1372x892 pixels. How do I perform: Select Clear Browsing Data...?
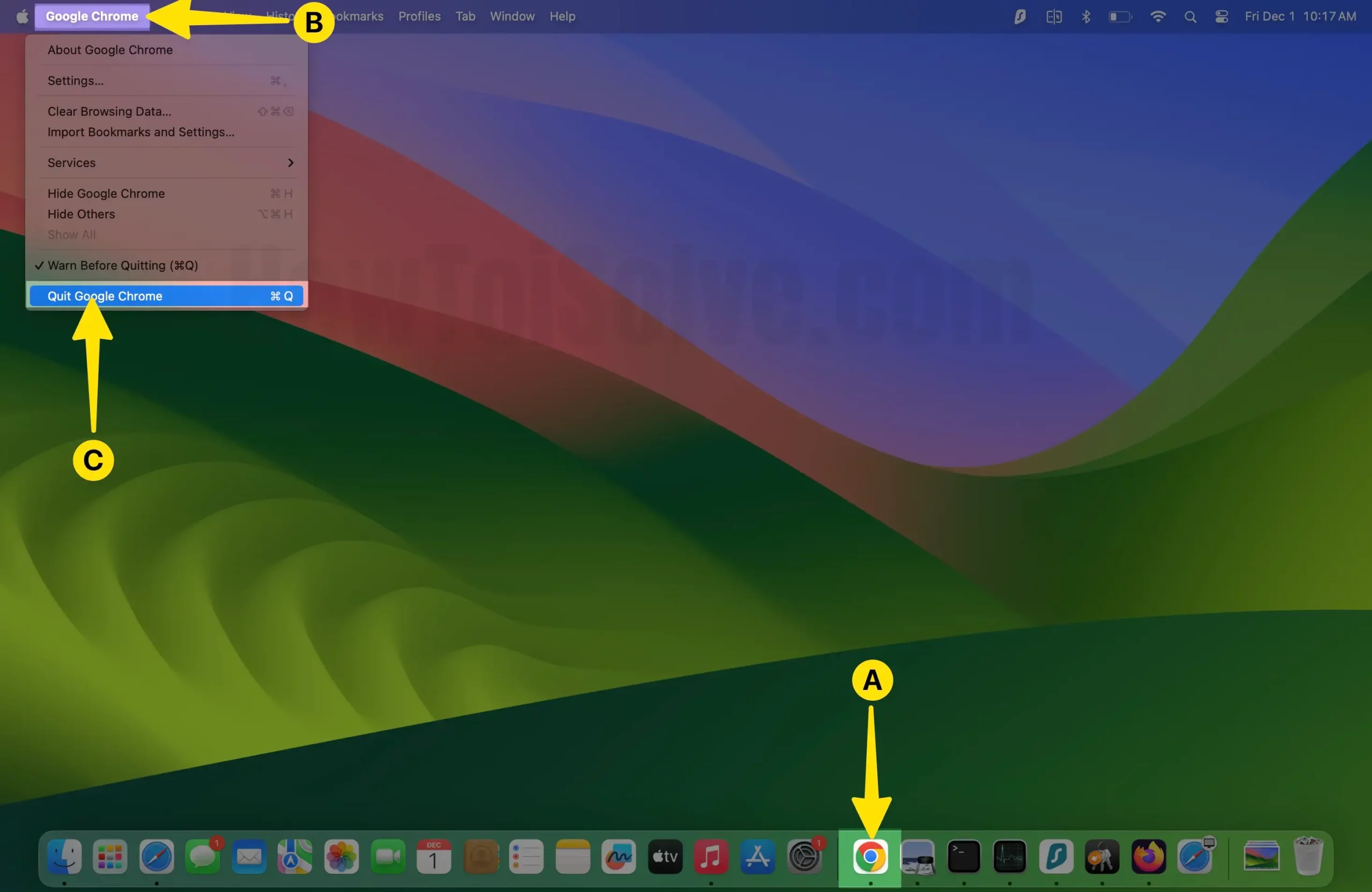click(167, 111)
